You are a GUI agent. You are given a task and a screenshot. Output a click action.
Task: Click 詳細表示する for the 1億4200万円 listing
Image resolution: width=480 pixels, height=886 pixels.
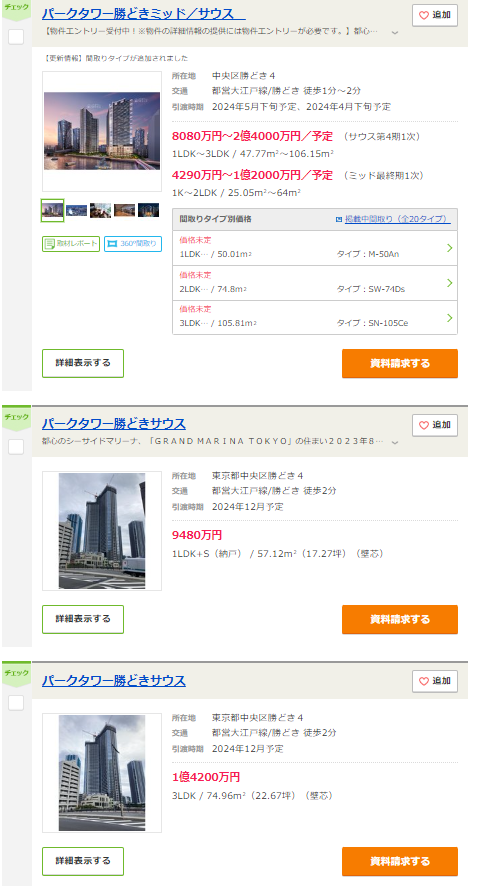click(x=83, y=861)
